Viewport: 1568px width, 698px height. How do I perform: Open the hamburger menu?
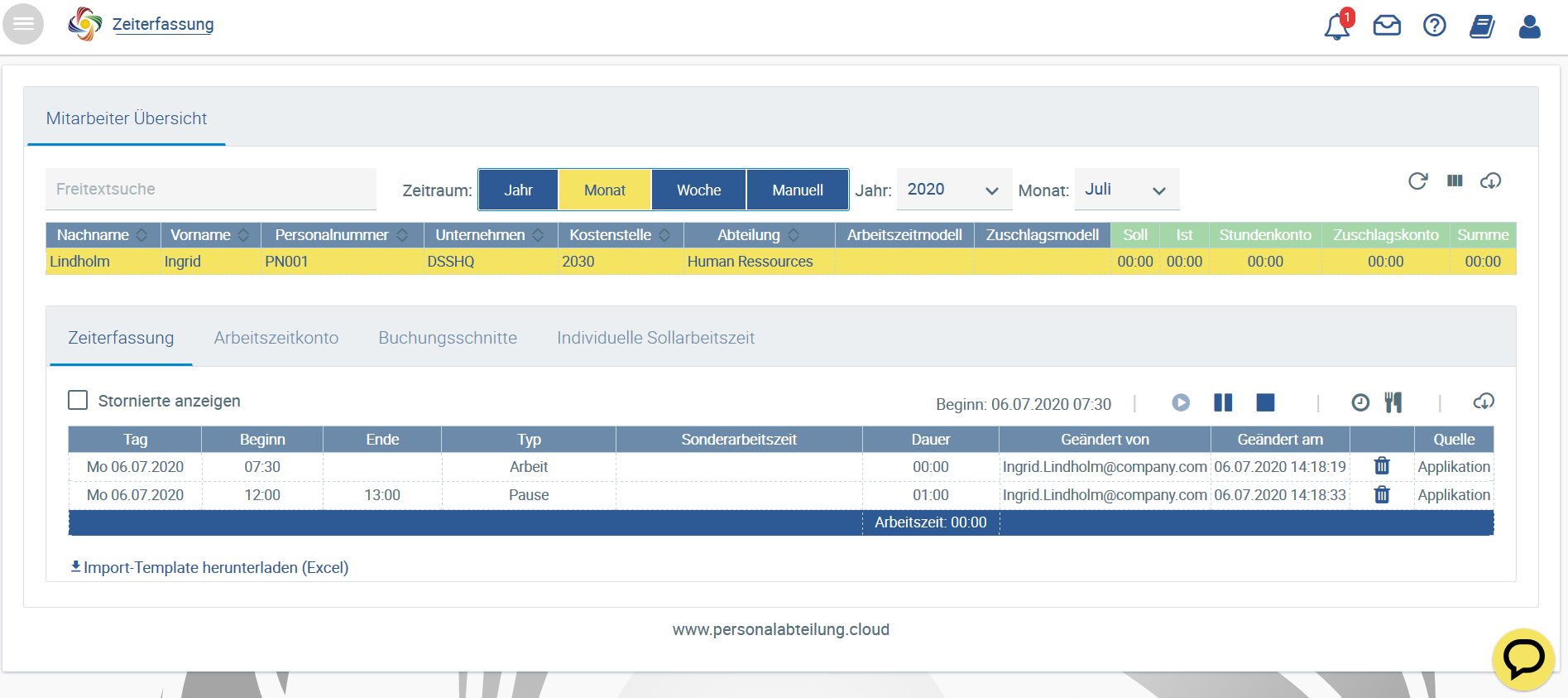(x=23, y=24)
